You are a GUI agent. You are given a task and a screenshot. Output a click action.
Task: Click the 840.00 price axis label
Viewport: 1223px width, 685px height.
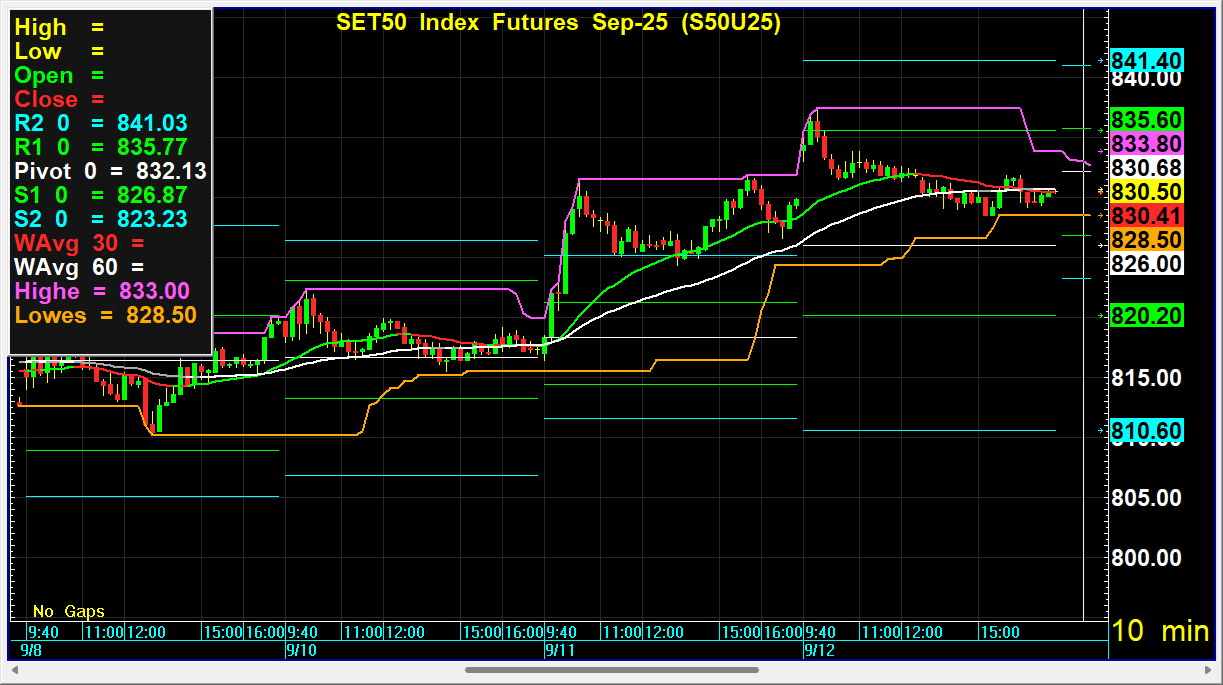pos(1147,79)
